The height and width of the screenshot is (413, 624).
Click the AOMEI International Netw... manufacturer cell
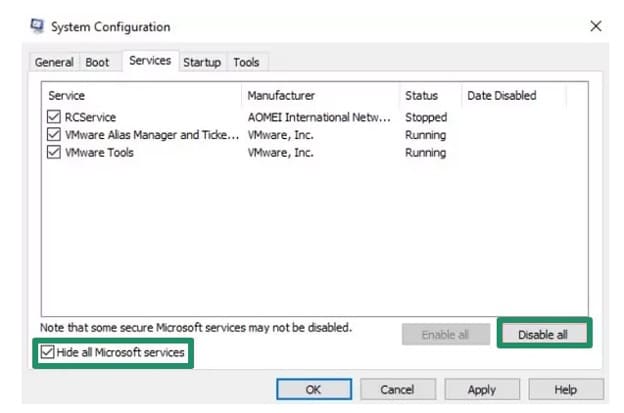pos(319,117)
